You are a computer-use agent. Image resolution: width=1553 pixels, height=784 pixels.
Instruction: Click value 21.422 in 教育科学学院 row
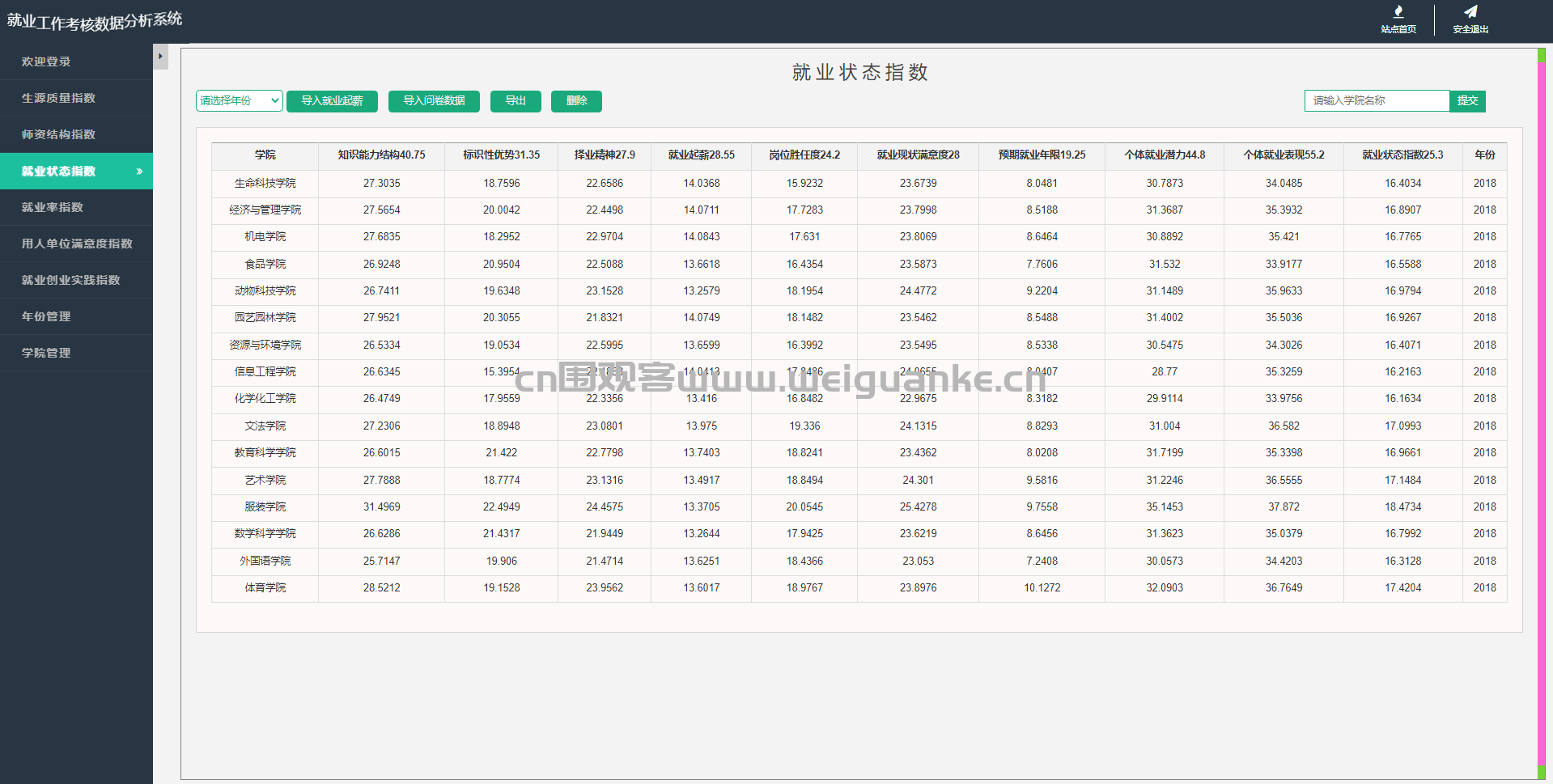(x=502, y=453)
